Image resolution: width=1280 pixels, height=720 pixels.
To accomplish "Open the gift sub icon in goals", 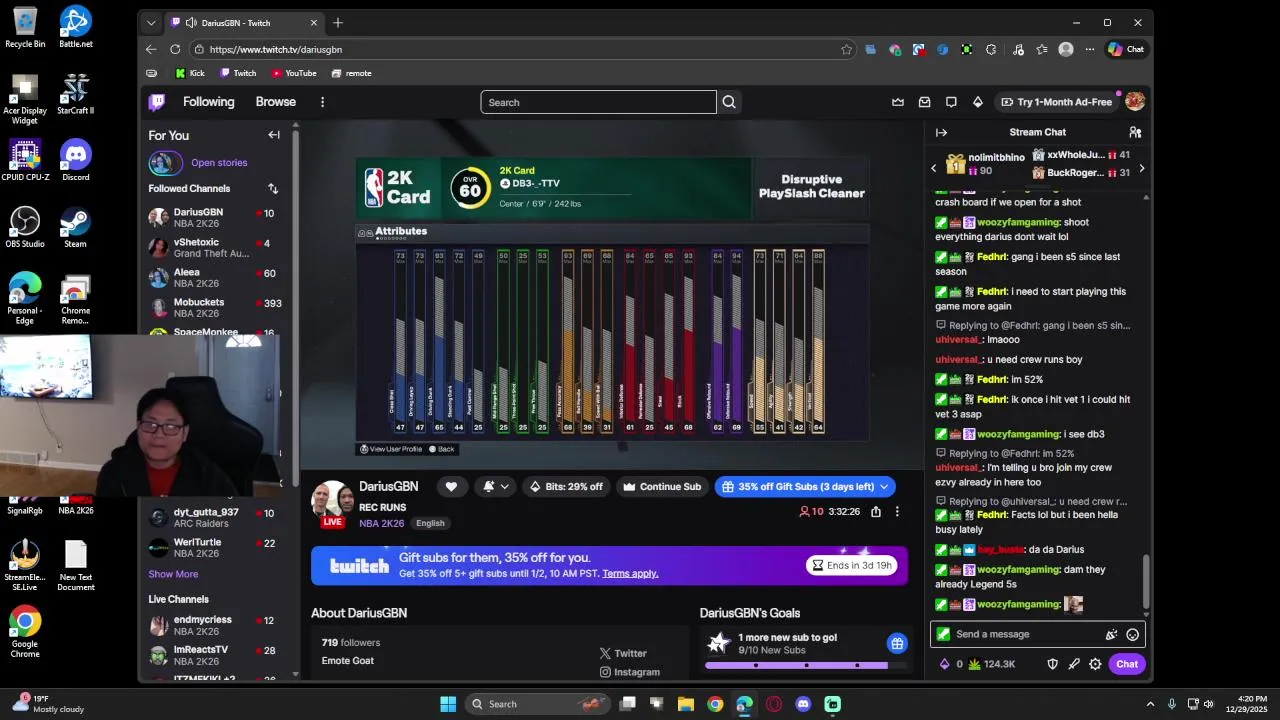I will coord(897,643).
